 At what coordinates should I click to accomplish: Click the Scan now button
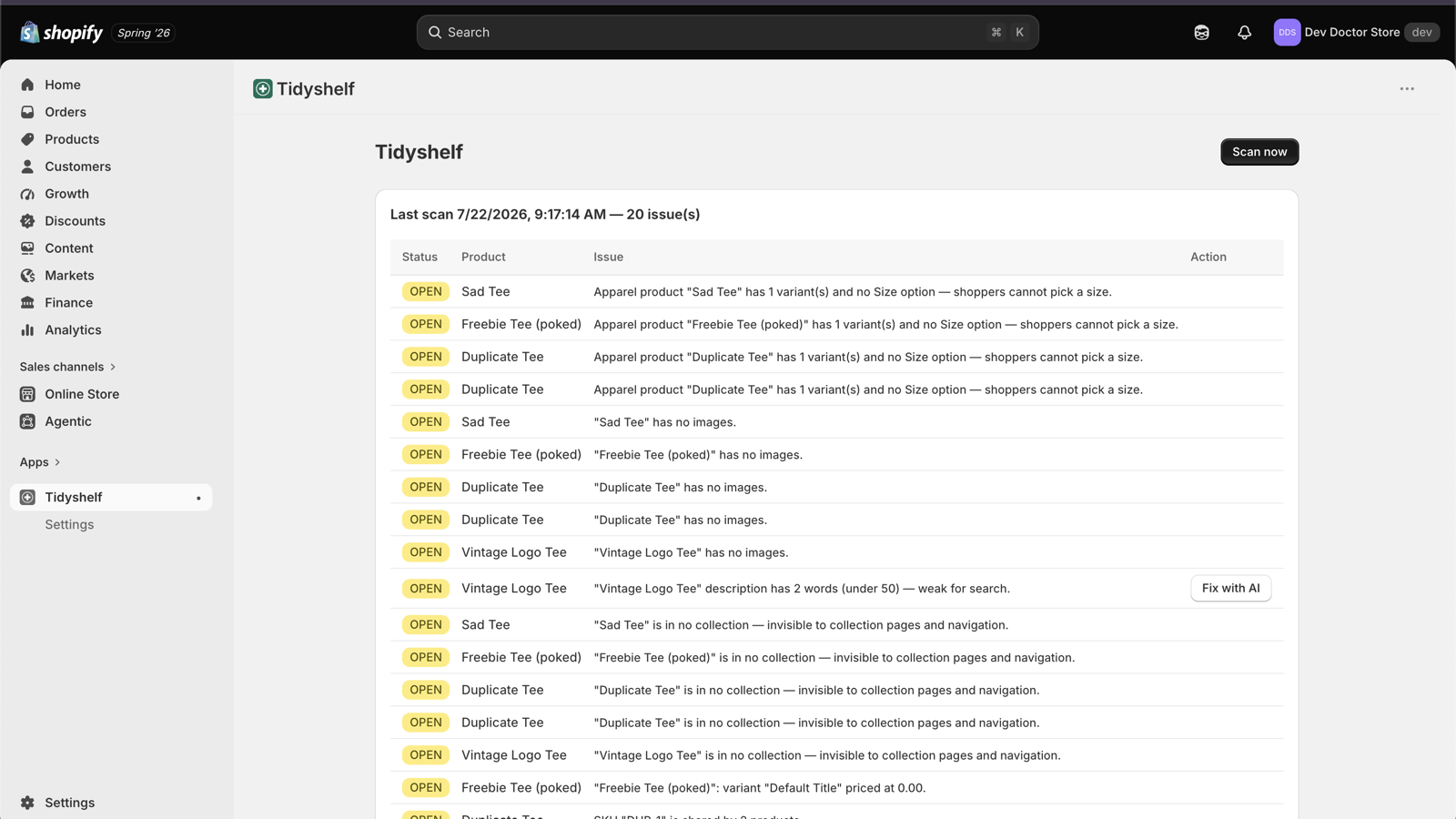pos(1259,152)
